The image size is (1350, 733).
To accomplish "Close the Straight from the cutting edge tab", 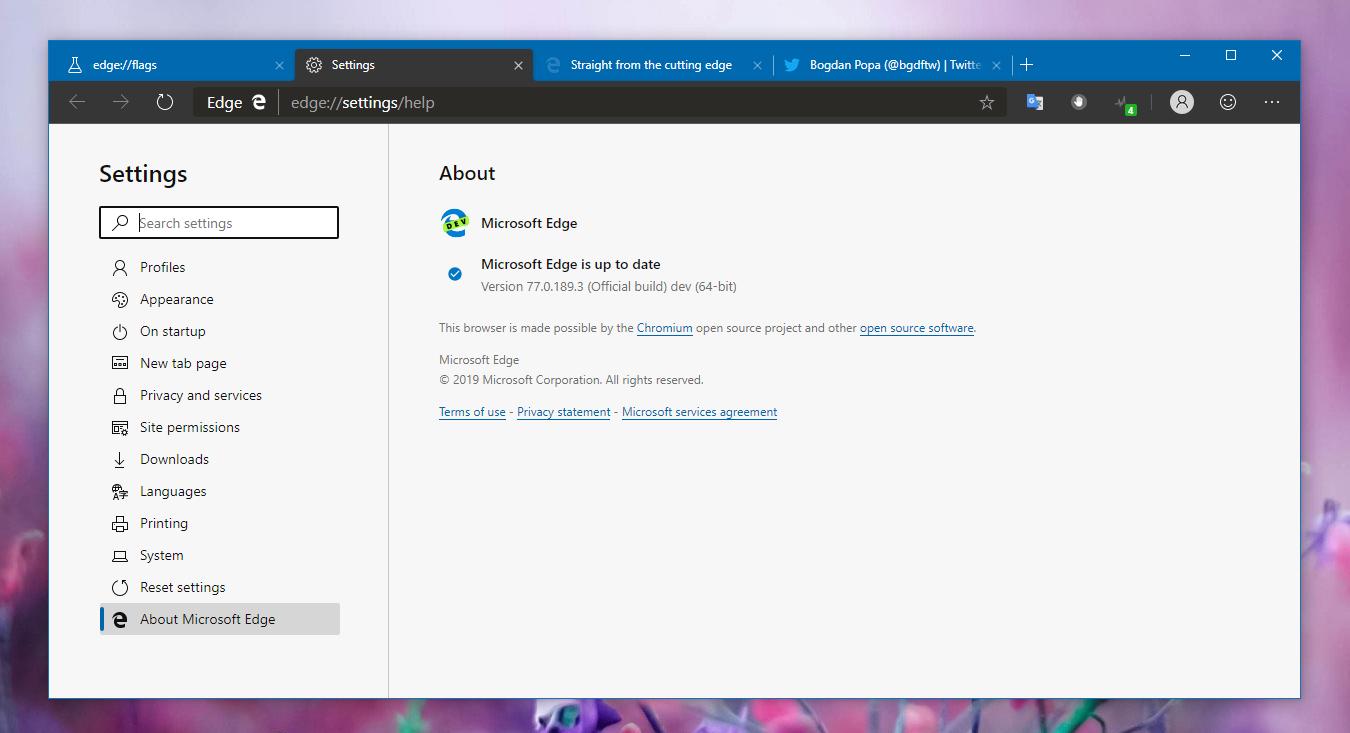I will click(x=757, y=65).
